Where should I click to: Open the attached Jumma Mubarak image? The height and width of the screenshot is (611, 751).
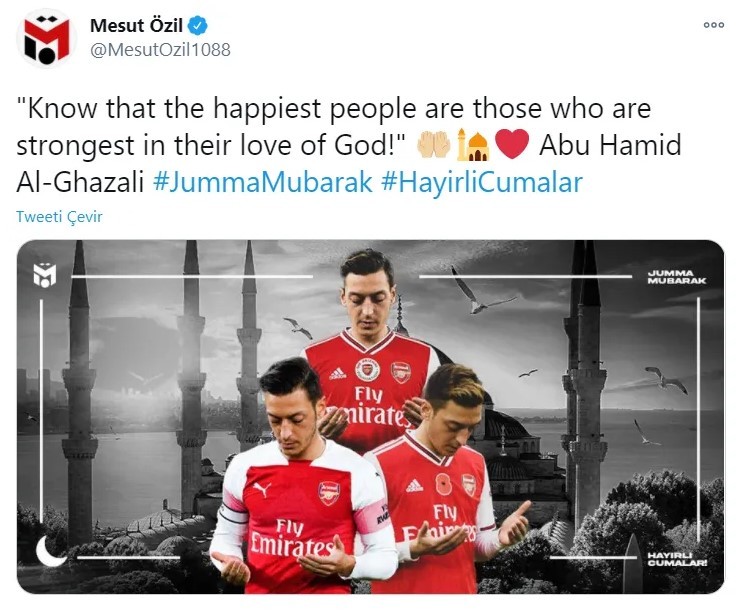[370, 416]
